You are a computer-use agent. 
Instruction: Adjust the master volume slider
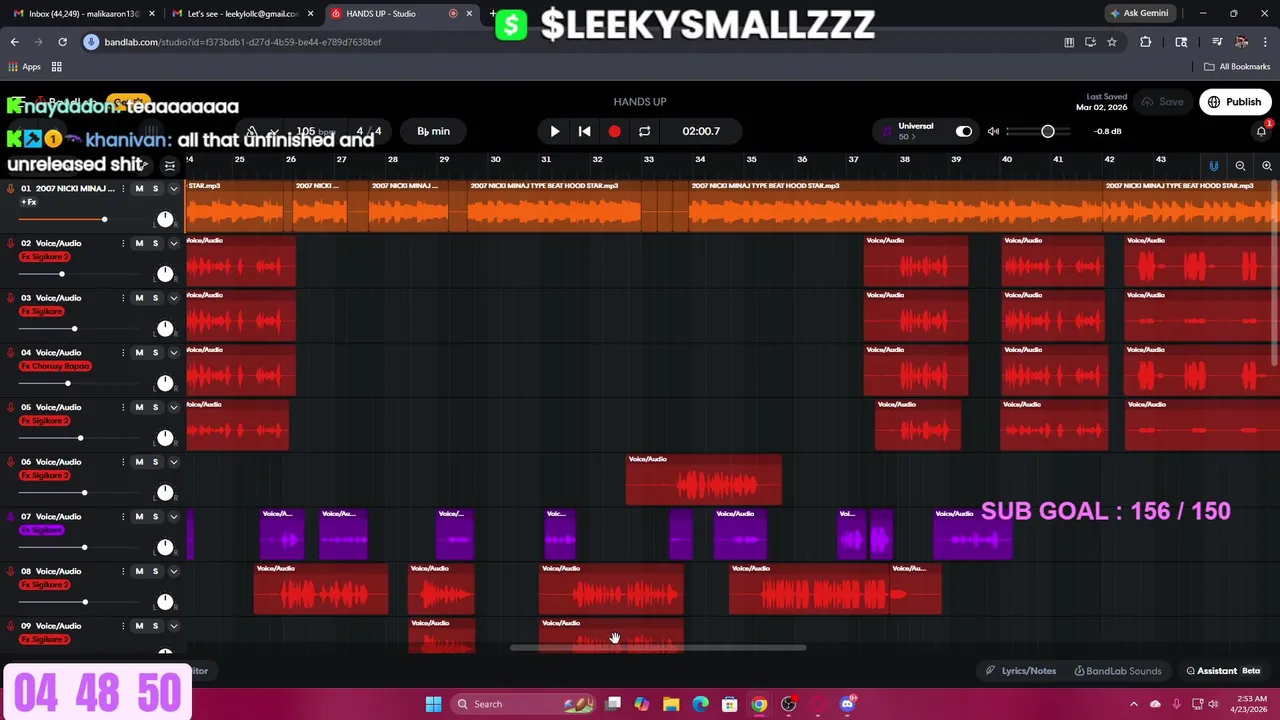tap(1038, 131)
